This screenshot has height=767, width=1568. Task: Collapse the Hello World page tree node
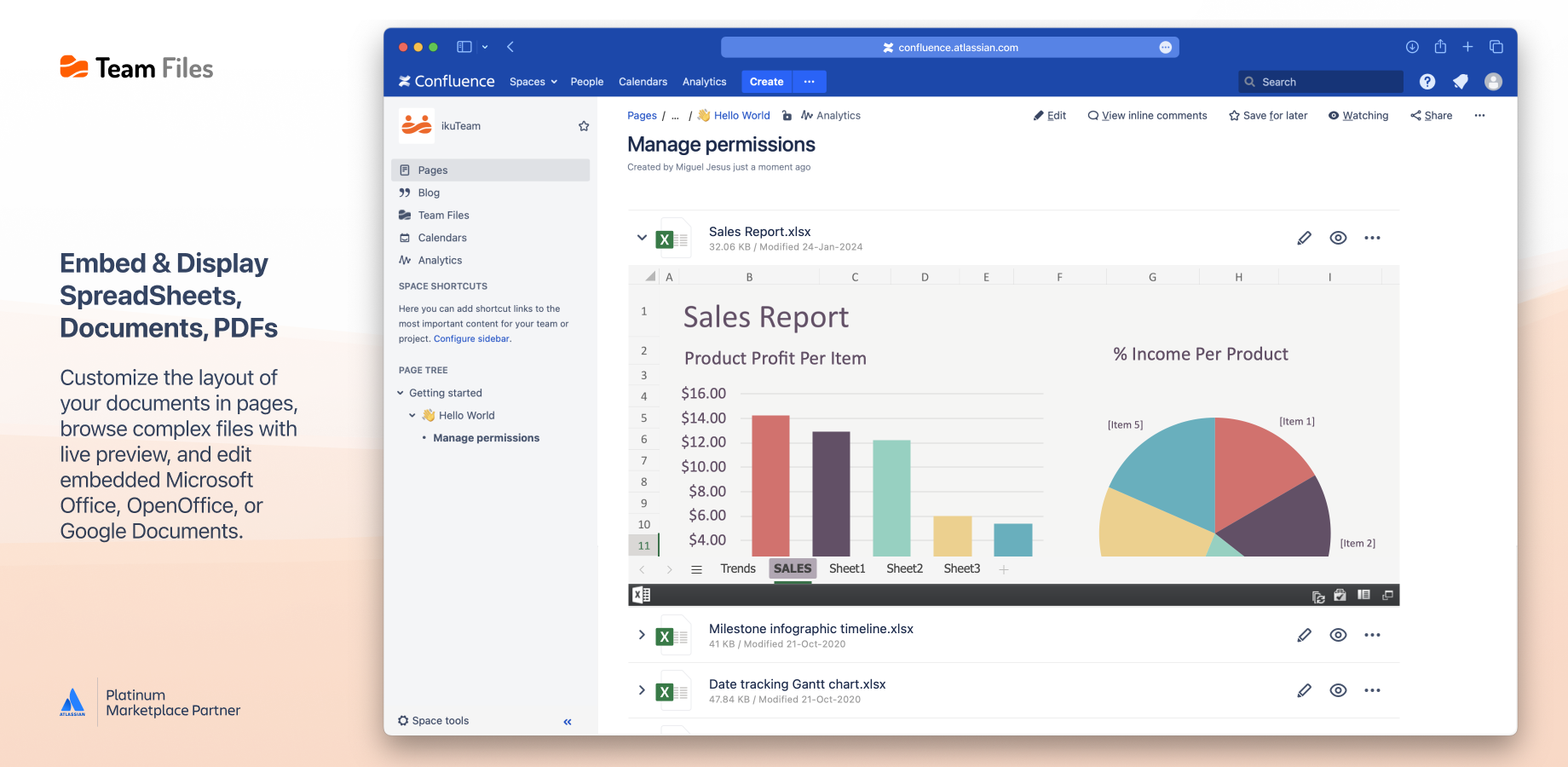click(x=412, y=416)
